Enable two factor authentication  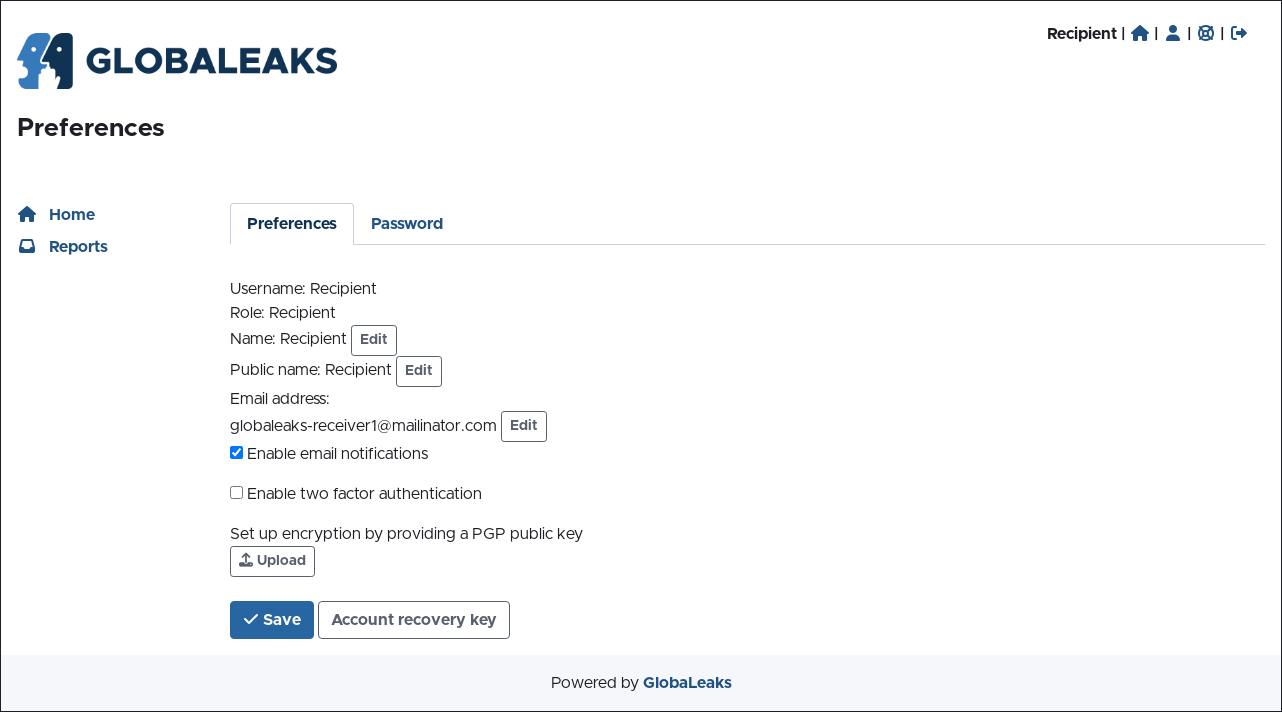coord(237,493)
